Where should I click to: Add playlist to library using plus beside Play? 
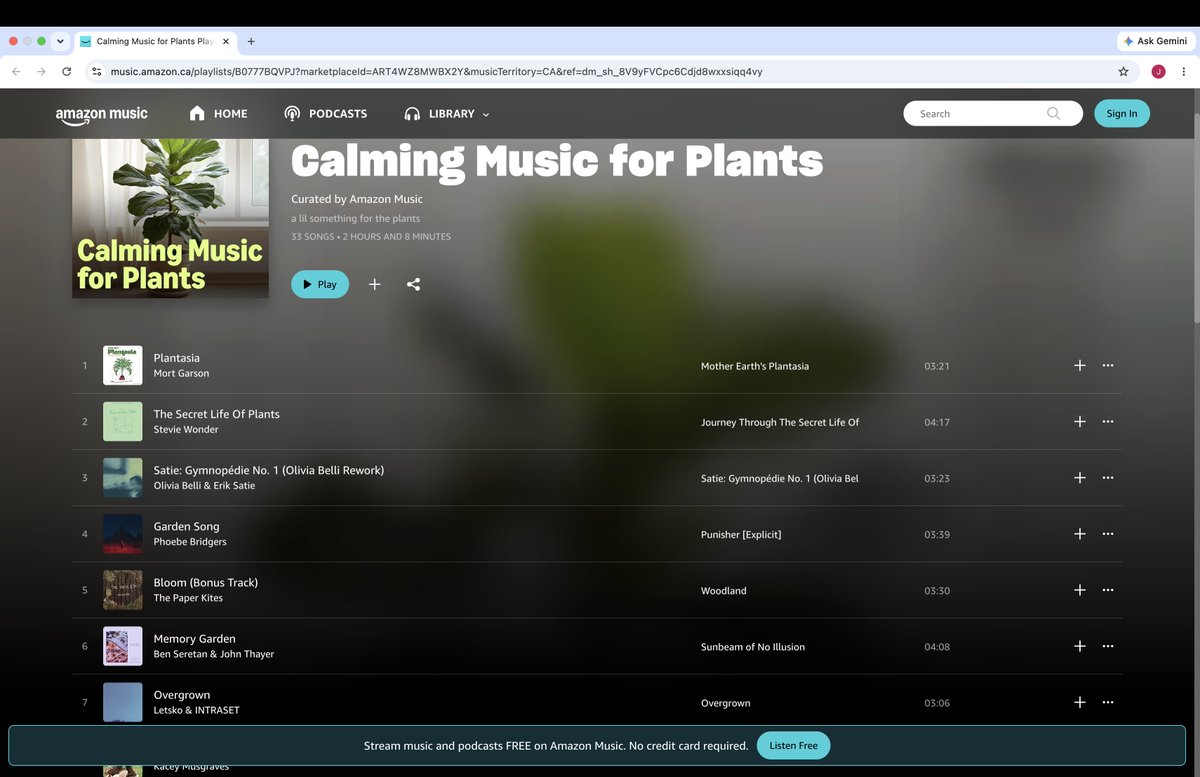(374, 284)
